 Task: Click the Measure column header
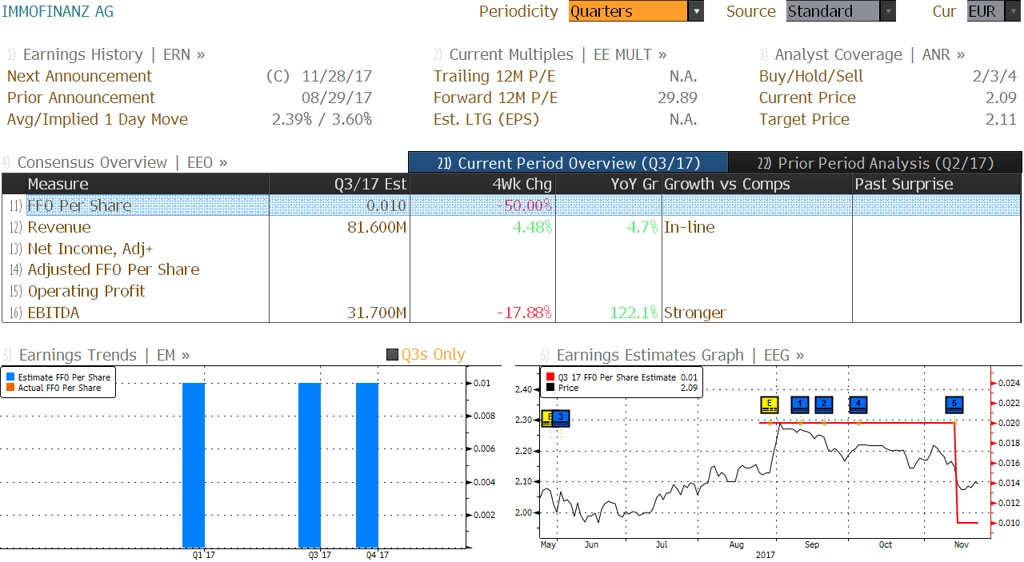[x=136, y=184]
